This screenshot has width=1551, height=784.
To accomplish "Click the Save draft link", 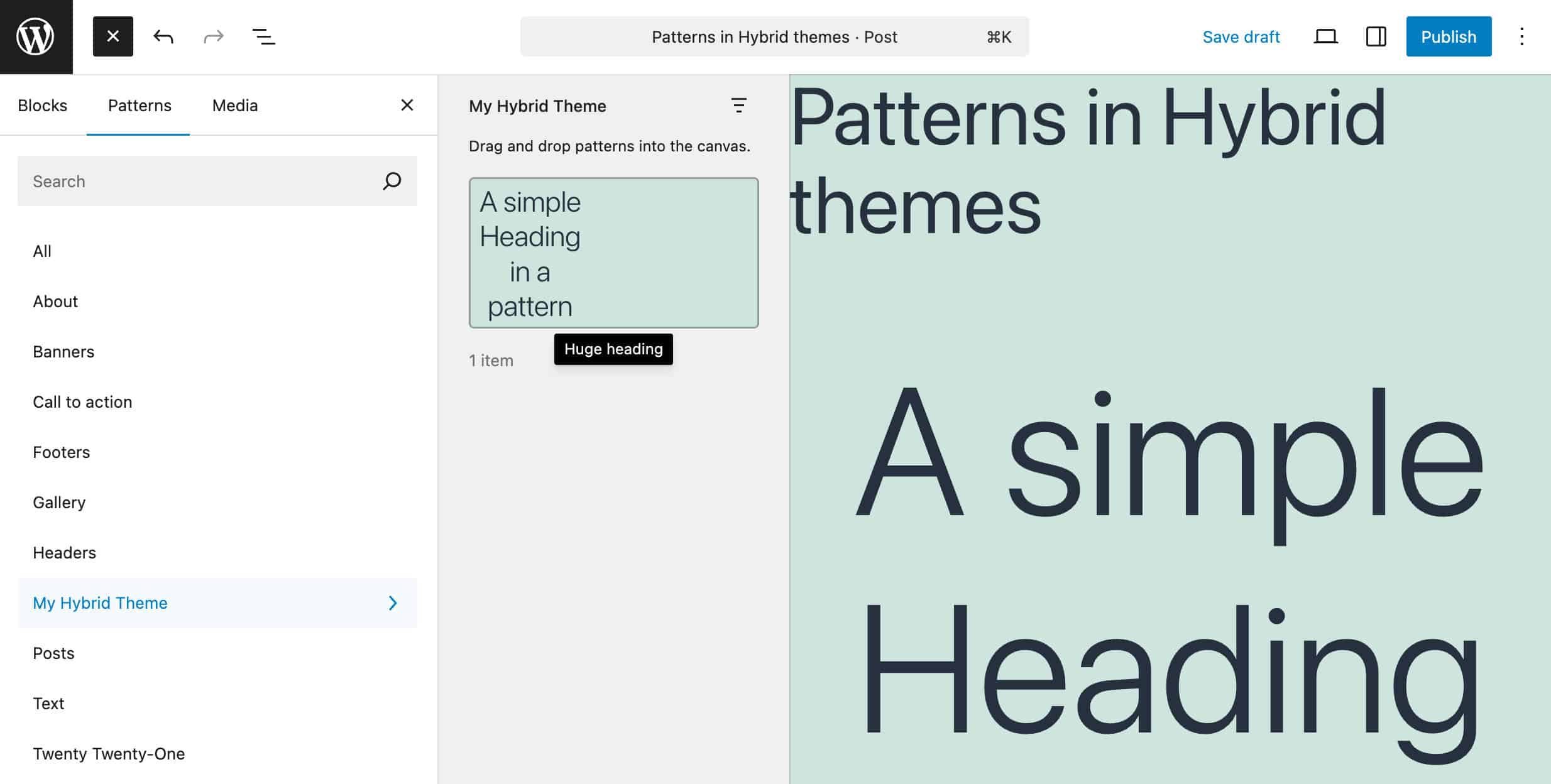I will tap(1241, 37).
